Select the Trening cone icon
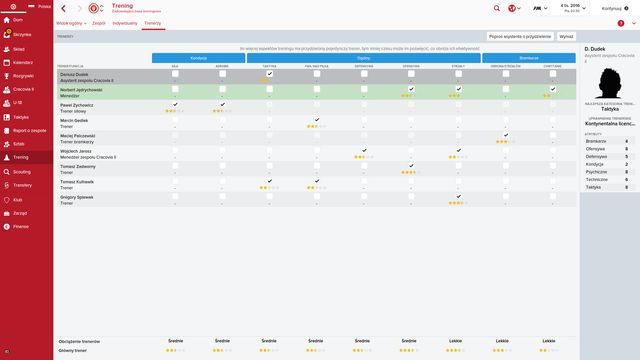Viewport: 640px width, 360px height. (7, 157)
